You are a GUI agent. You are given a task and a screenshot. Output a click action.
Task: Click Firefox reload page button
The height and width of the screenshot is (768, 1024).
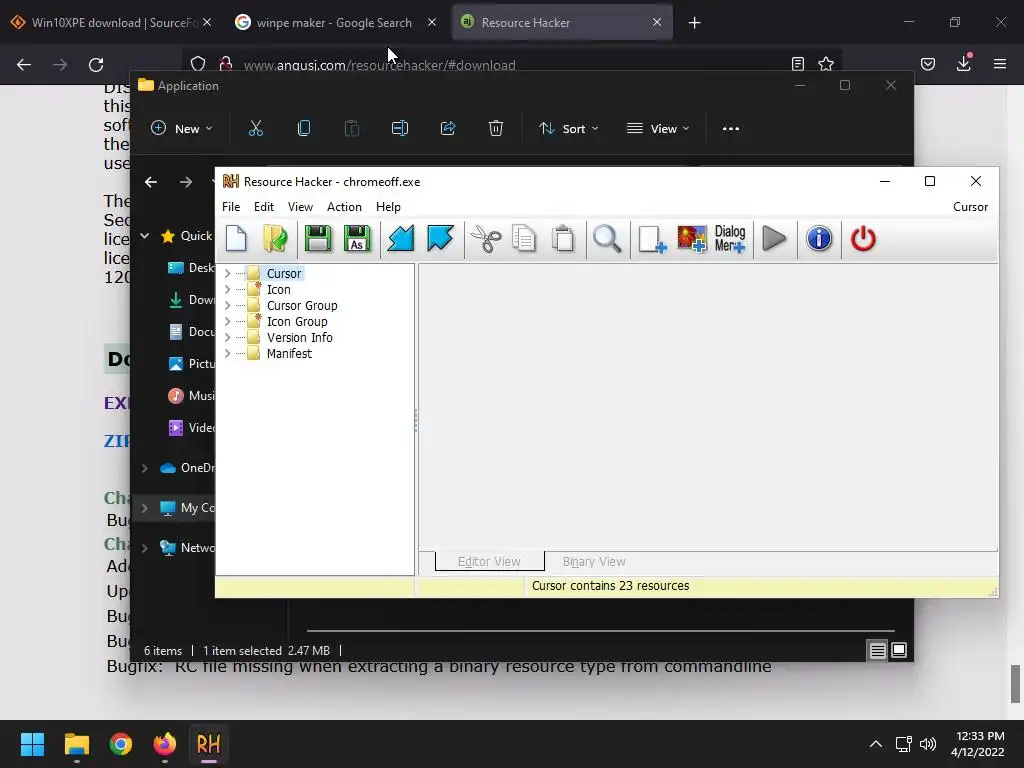[x=96, y=65]
